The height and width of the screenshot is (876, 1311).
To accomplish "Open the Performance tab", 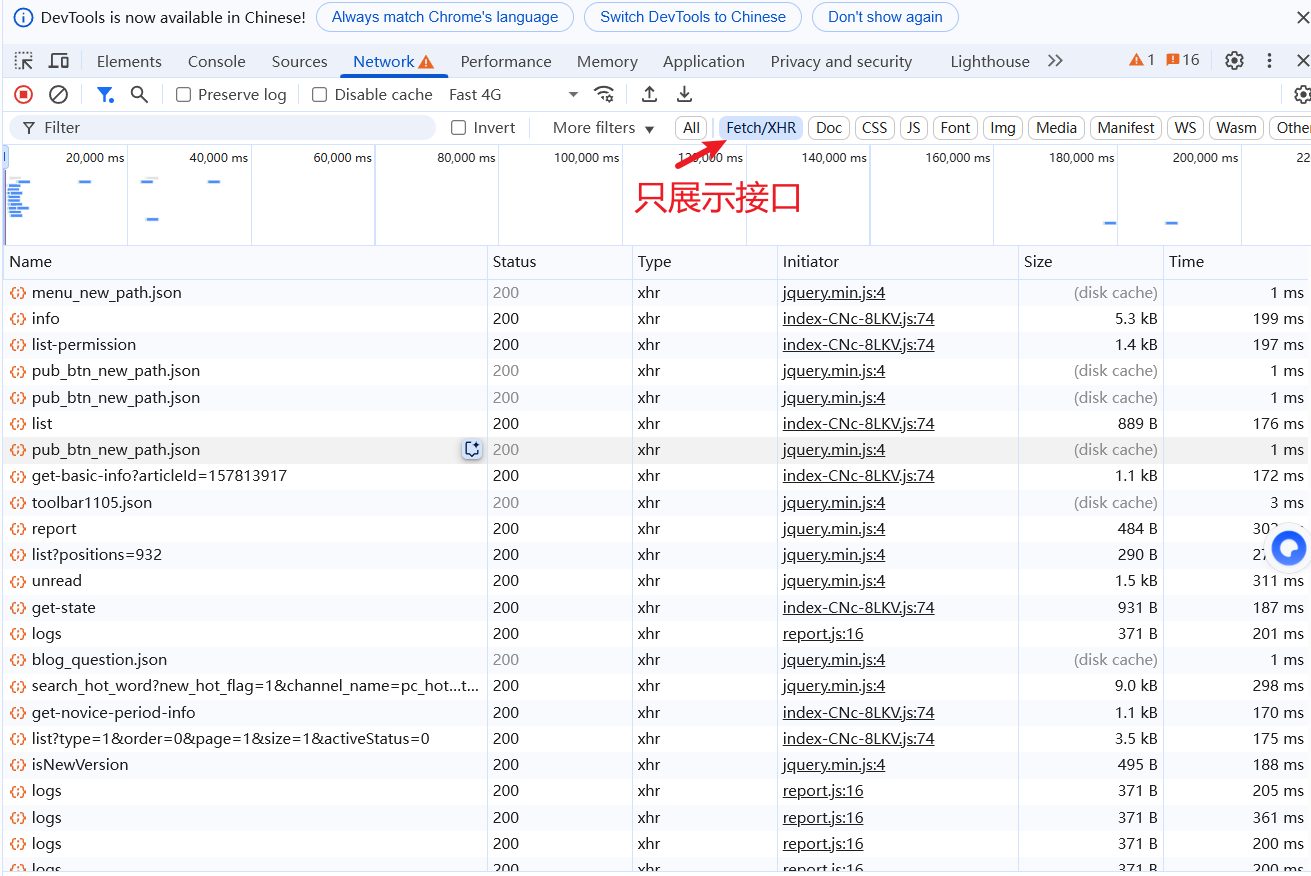I will pos(506,61).
